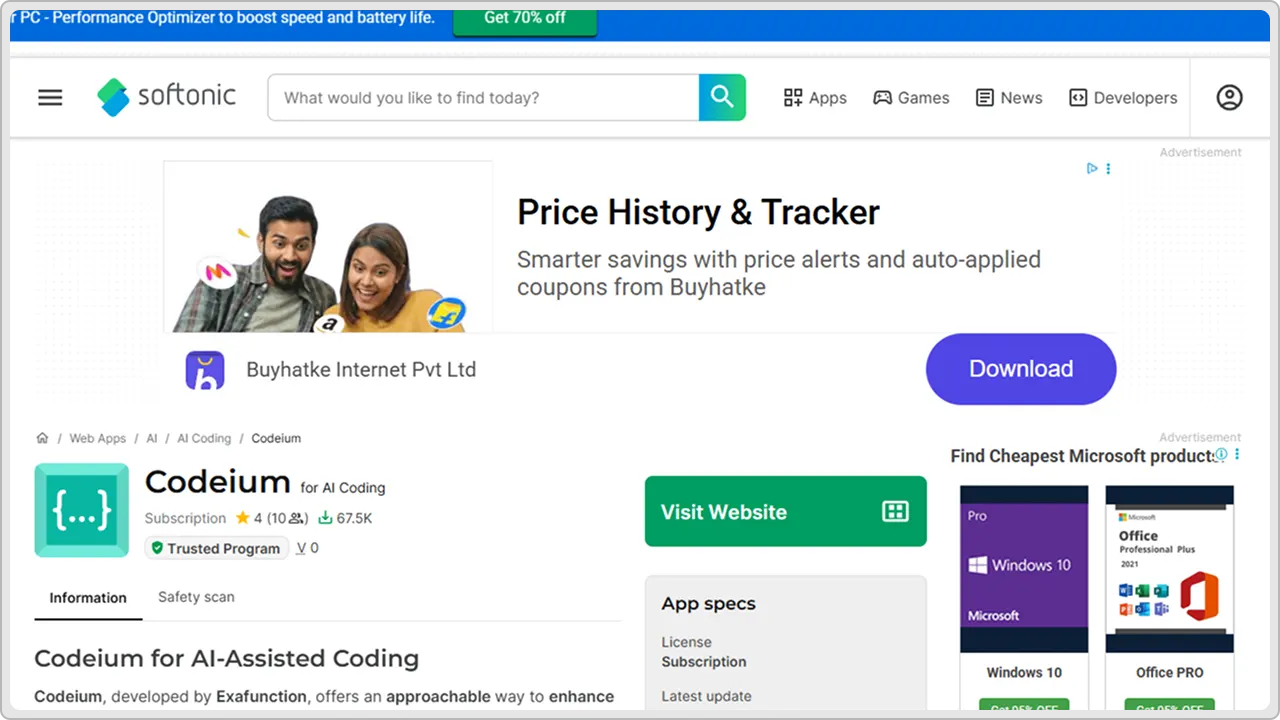This screenshot has height=720, width=1280.
Task: Open the Apps menu
Action: coord(815,97)
